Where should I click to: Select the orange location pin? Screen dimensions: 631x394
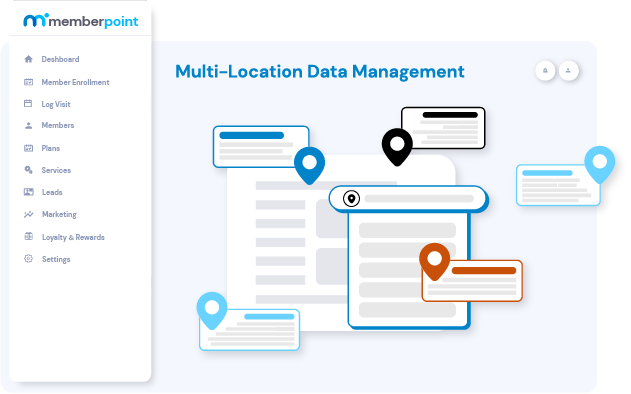pos(435,261)
